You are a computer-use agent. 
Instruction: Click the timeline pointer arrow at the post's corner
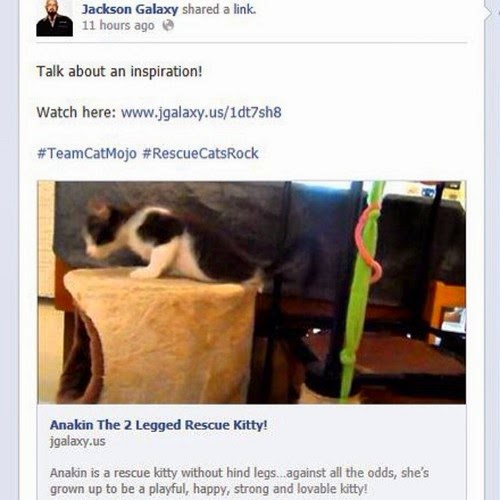click(489, 13)
